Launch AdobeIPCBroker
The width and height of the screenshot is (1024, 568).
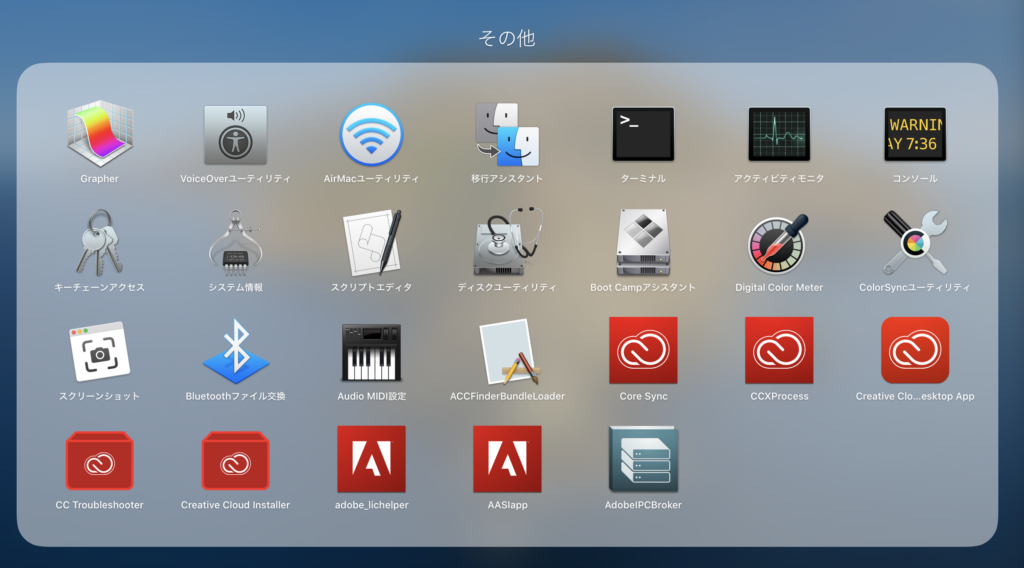click(643, 459)
